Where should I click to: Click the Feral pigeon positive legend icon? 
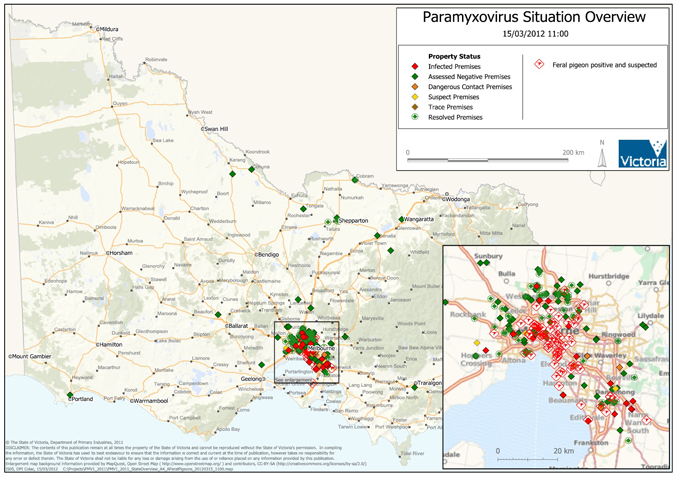(x=541, y=64)
